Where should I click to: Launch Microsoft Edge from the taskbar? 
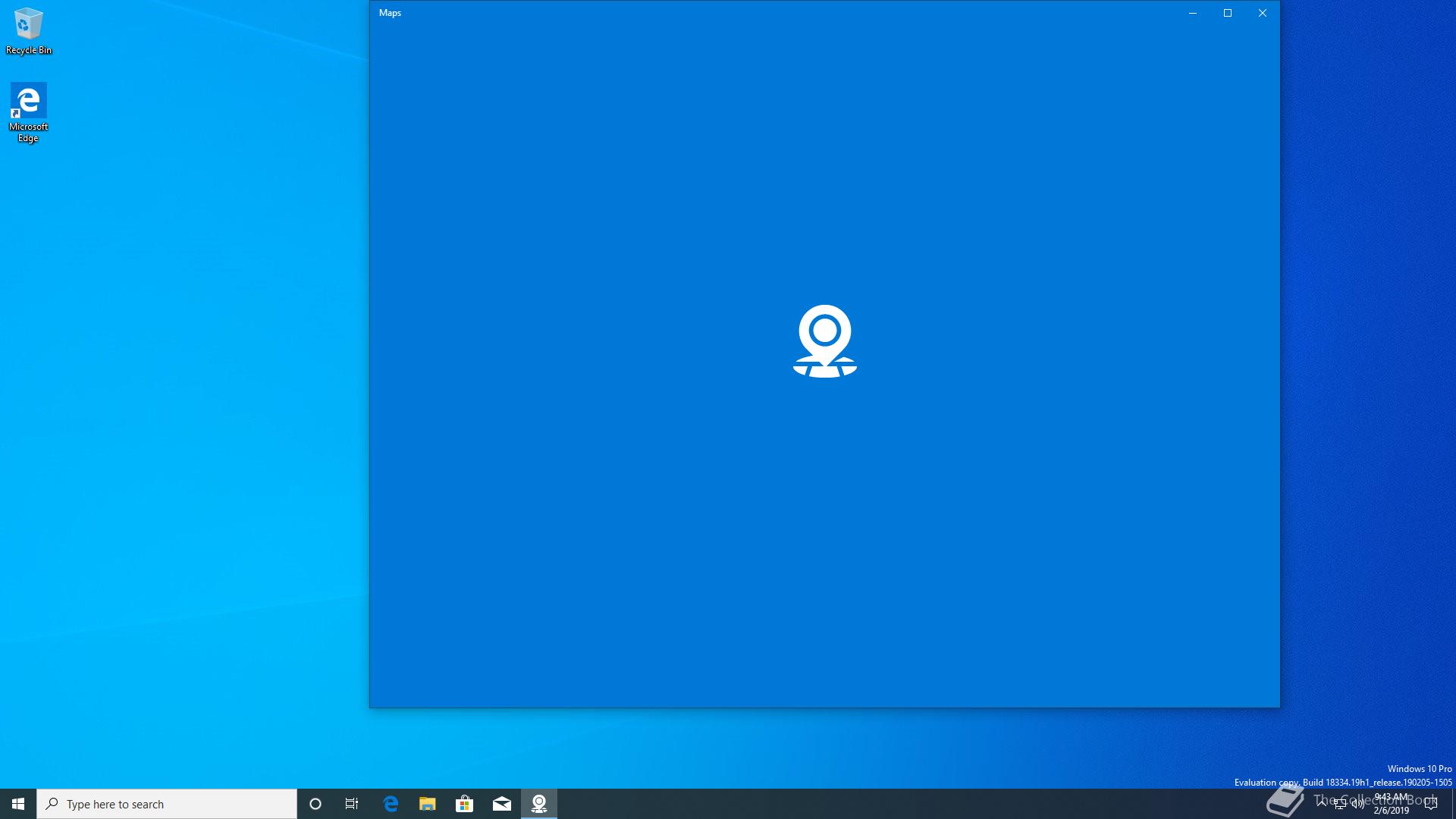391,804
